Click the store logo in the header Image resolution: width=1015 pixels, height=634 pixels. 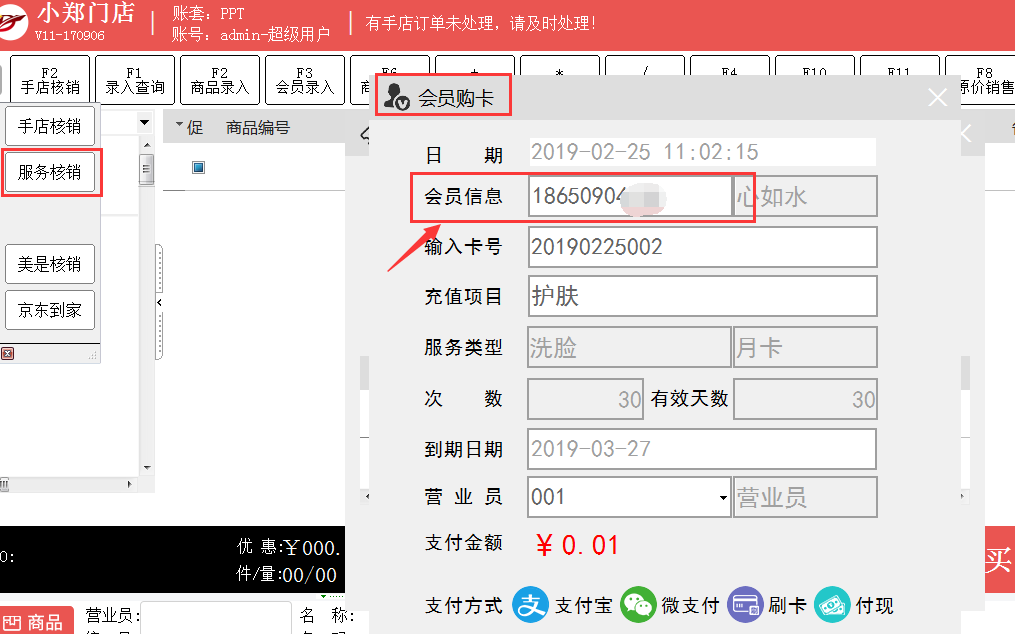pos(13,22)
